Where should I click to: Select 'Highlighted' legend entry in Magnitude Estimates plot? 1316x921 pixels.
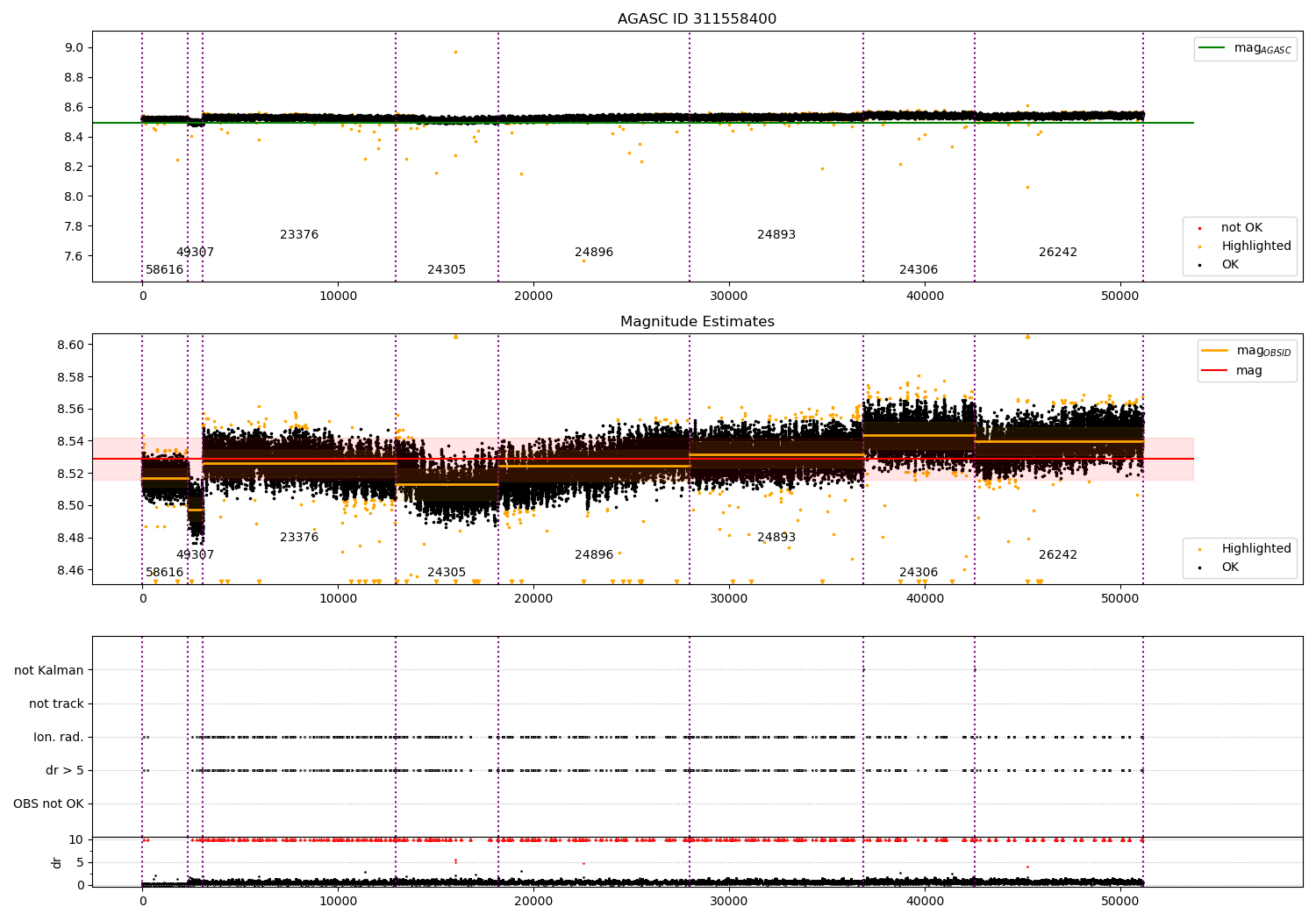(1255, 549)
